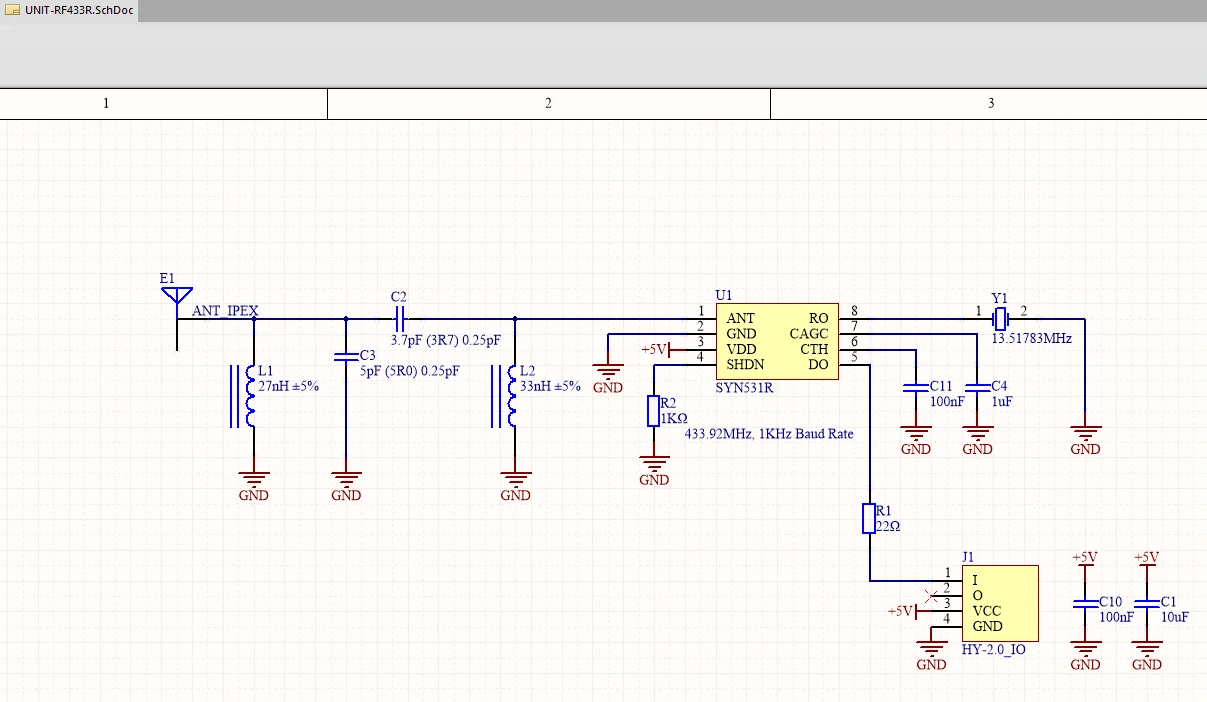This screenshot has width=1207, height=702.
Task: Select the R2 1KΩ resistor symbol
Action: click(x=653, y=411)
